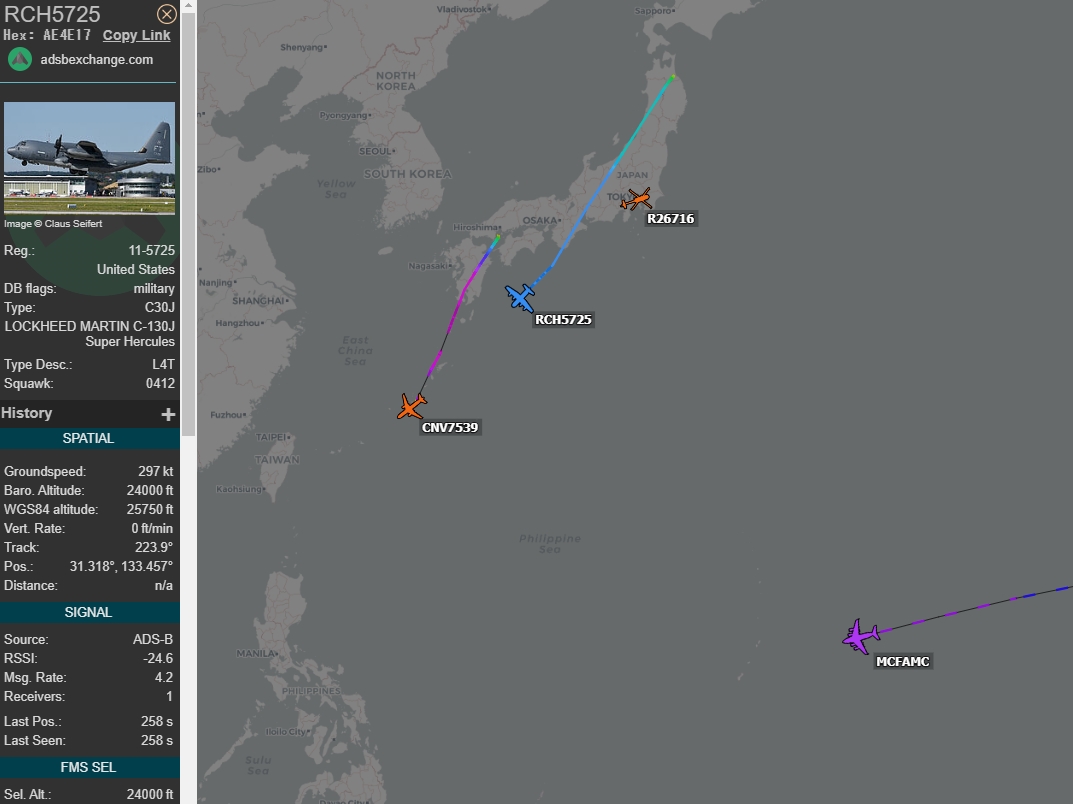Image resolution: width=1073 pixels, height=804 pixels.
Task: Open the C-130J aircraft photo thumbnail
Action: tap(89, 158)
